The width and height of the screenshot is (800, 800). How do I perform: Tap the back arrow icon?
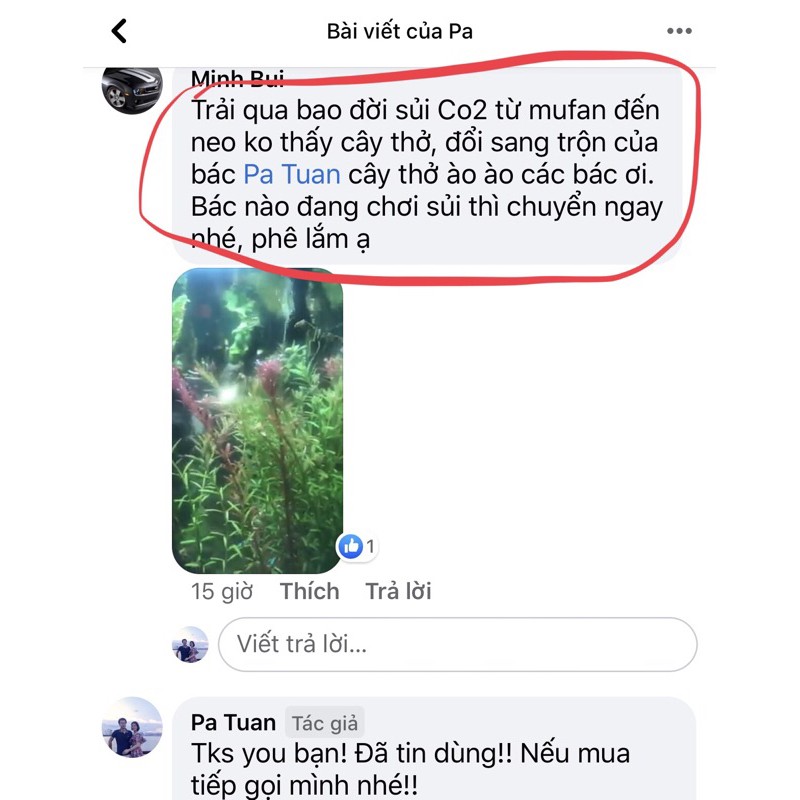119,31
